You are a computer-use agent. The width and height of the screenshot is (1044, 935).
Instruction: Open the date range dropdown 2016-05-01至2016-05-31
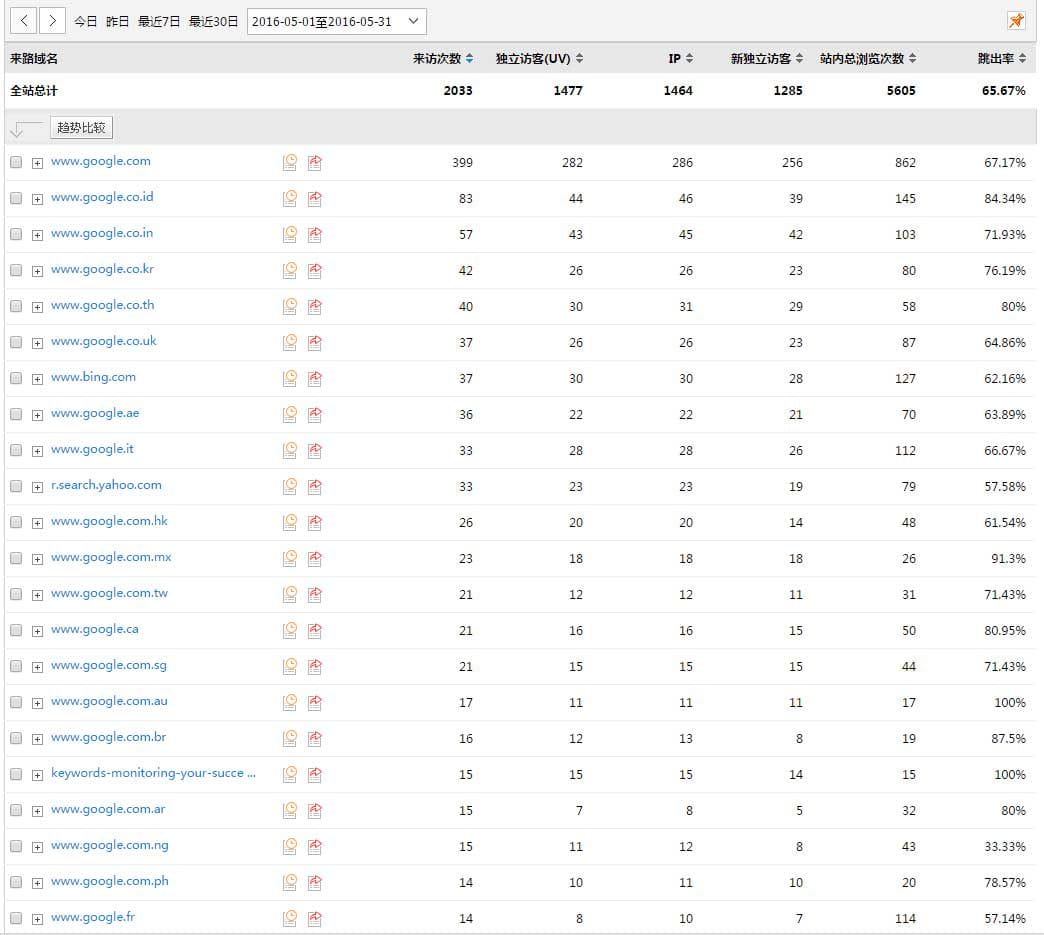coord(336,21)
